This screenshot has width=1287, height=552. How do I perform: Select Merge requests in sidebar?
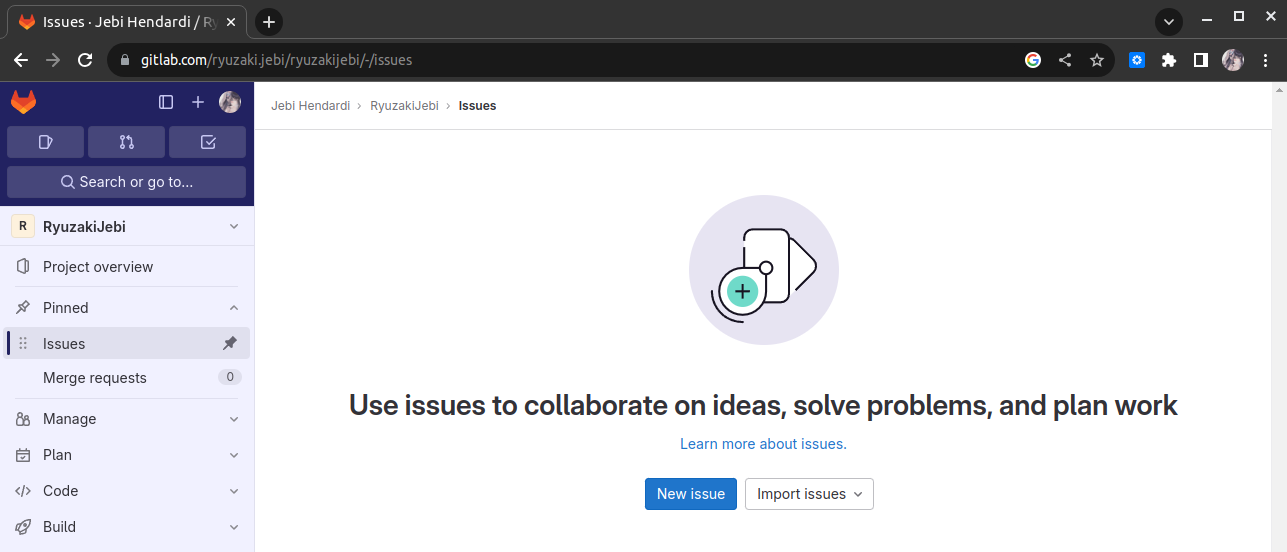tap(95, 378)
